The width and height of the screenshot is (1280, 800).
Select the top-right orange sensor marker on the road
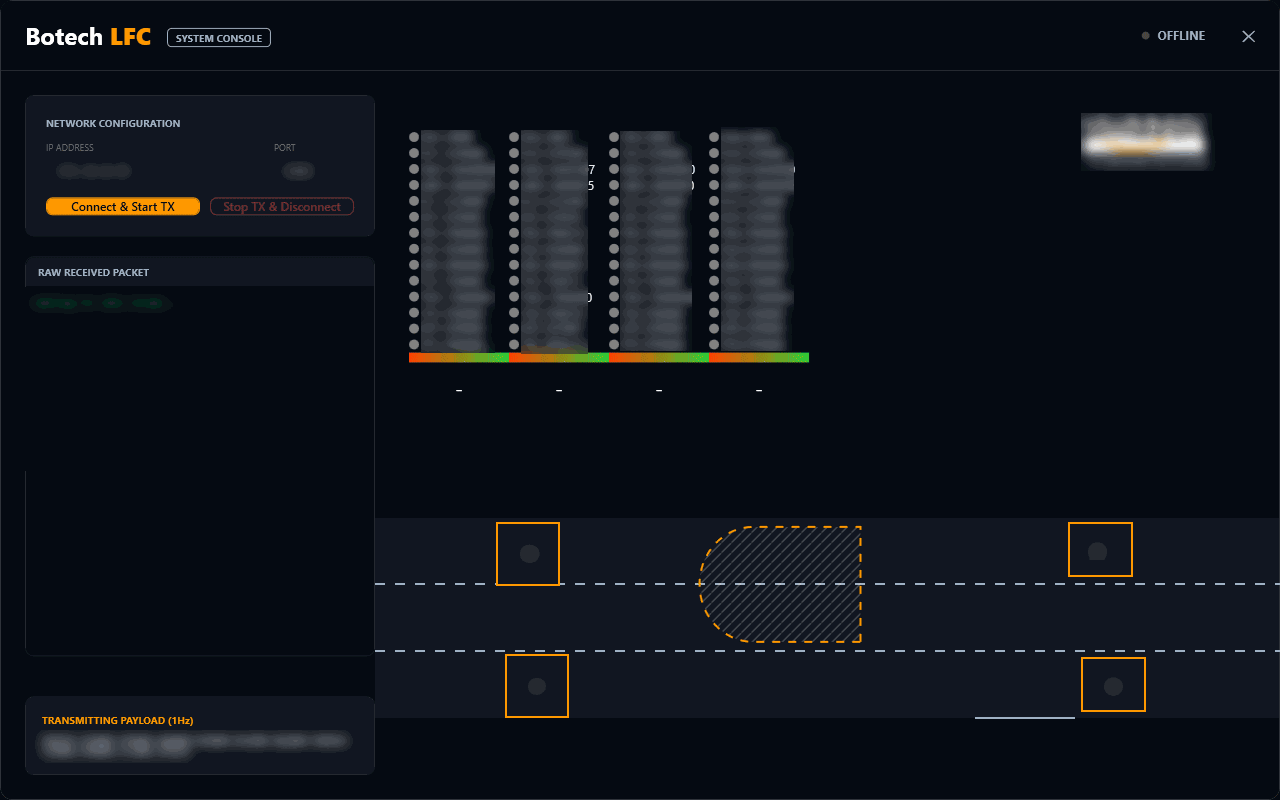pos(1100,549)
